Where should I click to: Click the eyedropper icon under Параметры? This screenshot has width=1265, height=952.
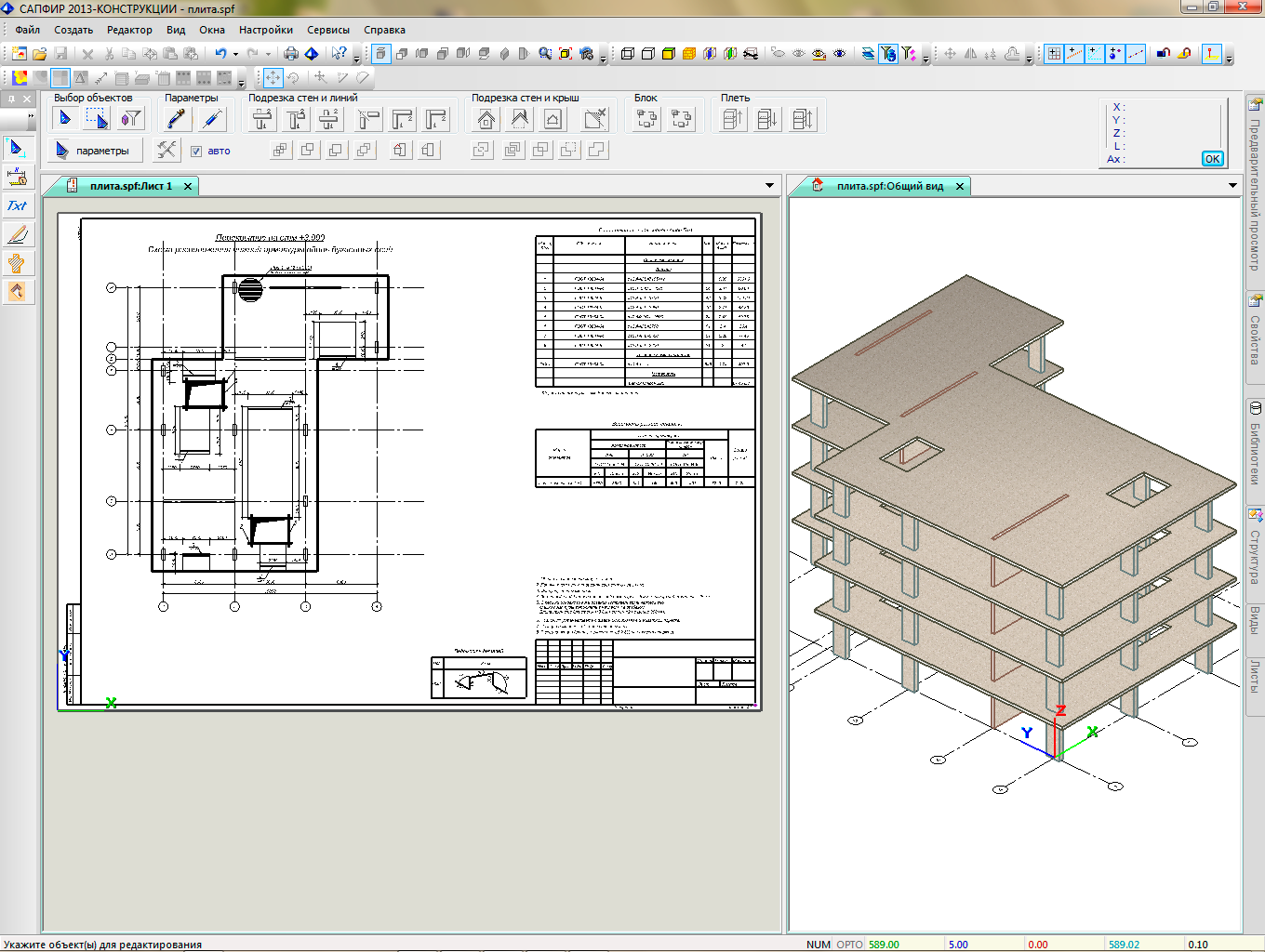point(176,119)
